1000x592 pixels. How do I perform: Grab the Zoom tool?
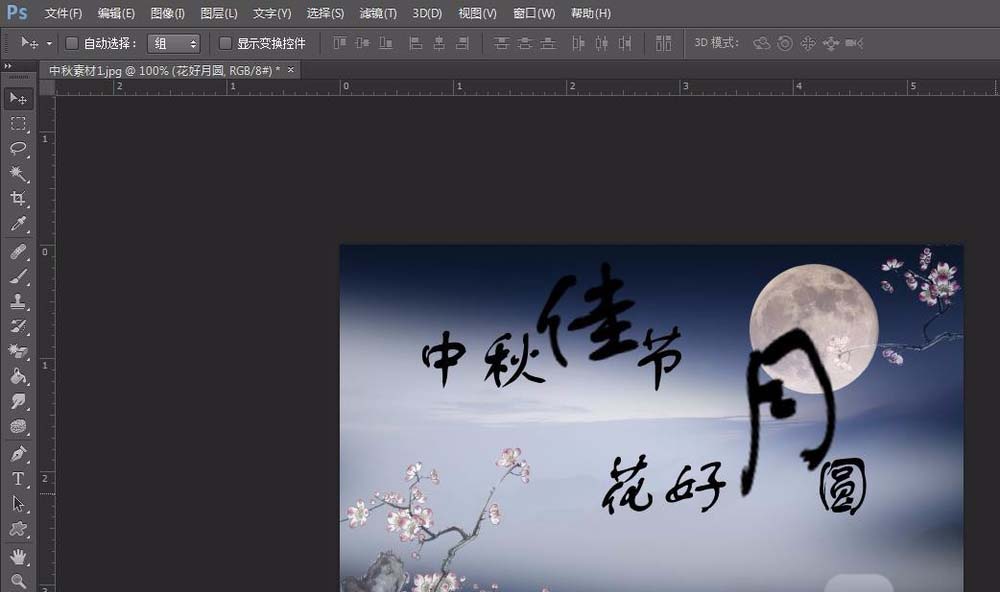coord(18,577)
